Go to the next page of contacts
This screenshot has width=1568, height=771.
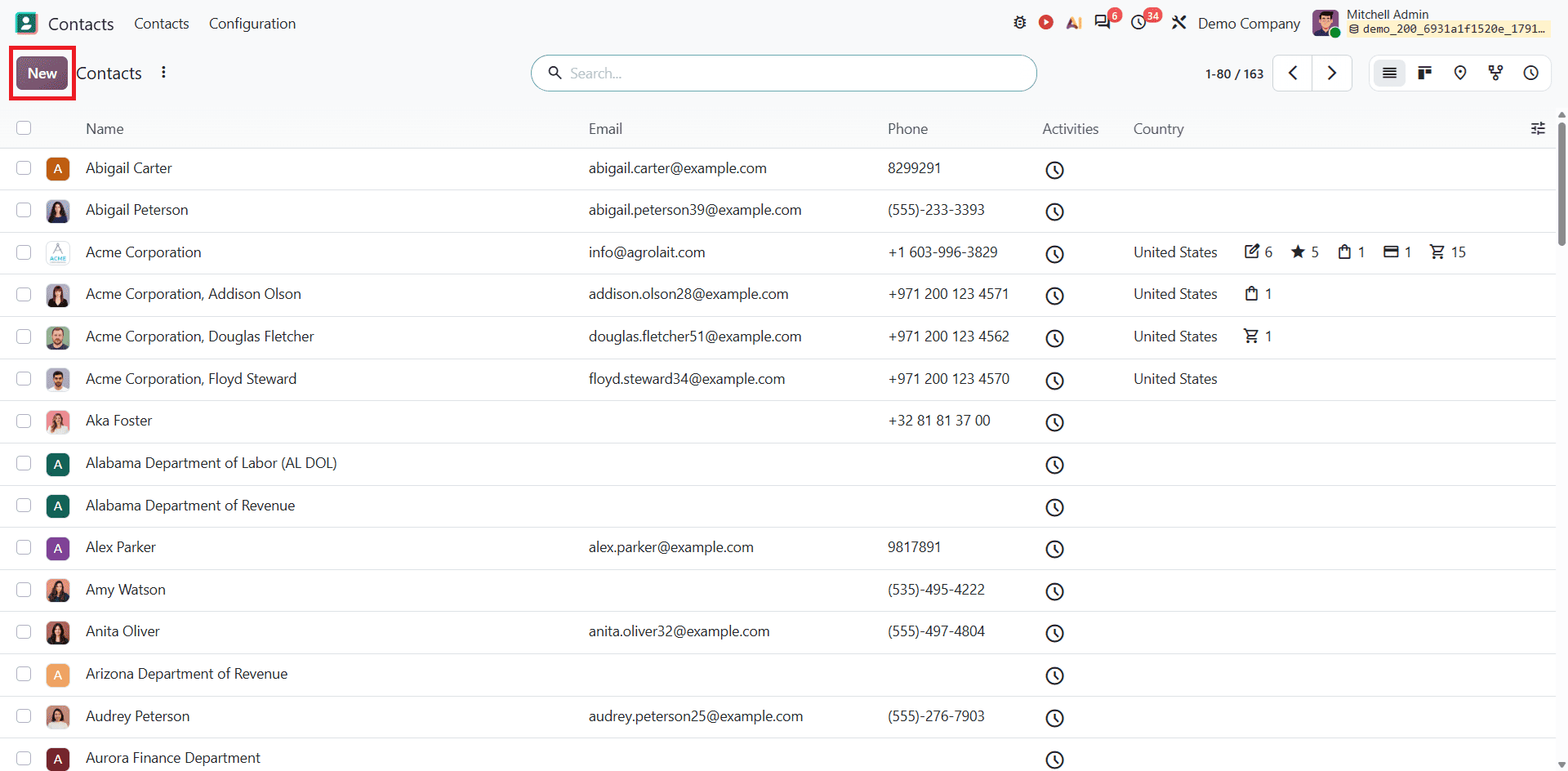tap(1332, 74)
